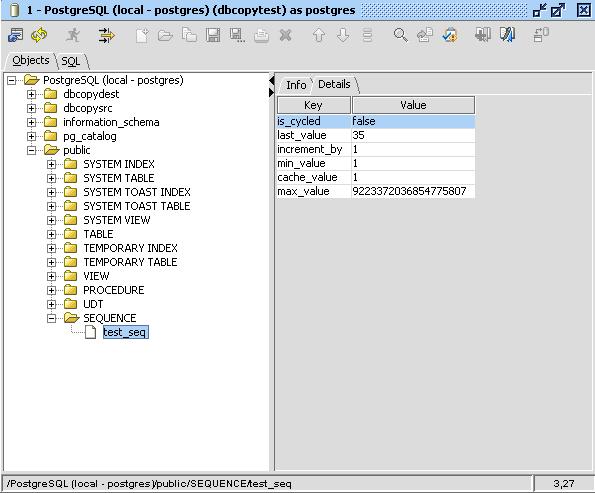Click the Key column header
Screen dimensions: 595x493
[x=313, y=105]
